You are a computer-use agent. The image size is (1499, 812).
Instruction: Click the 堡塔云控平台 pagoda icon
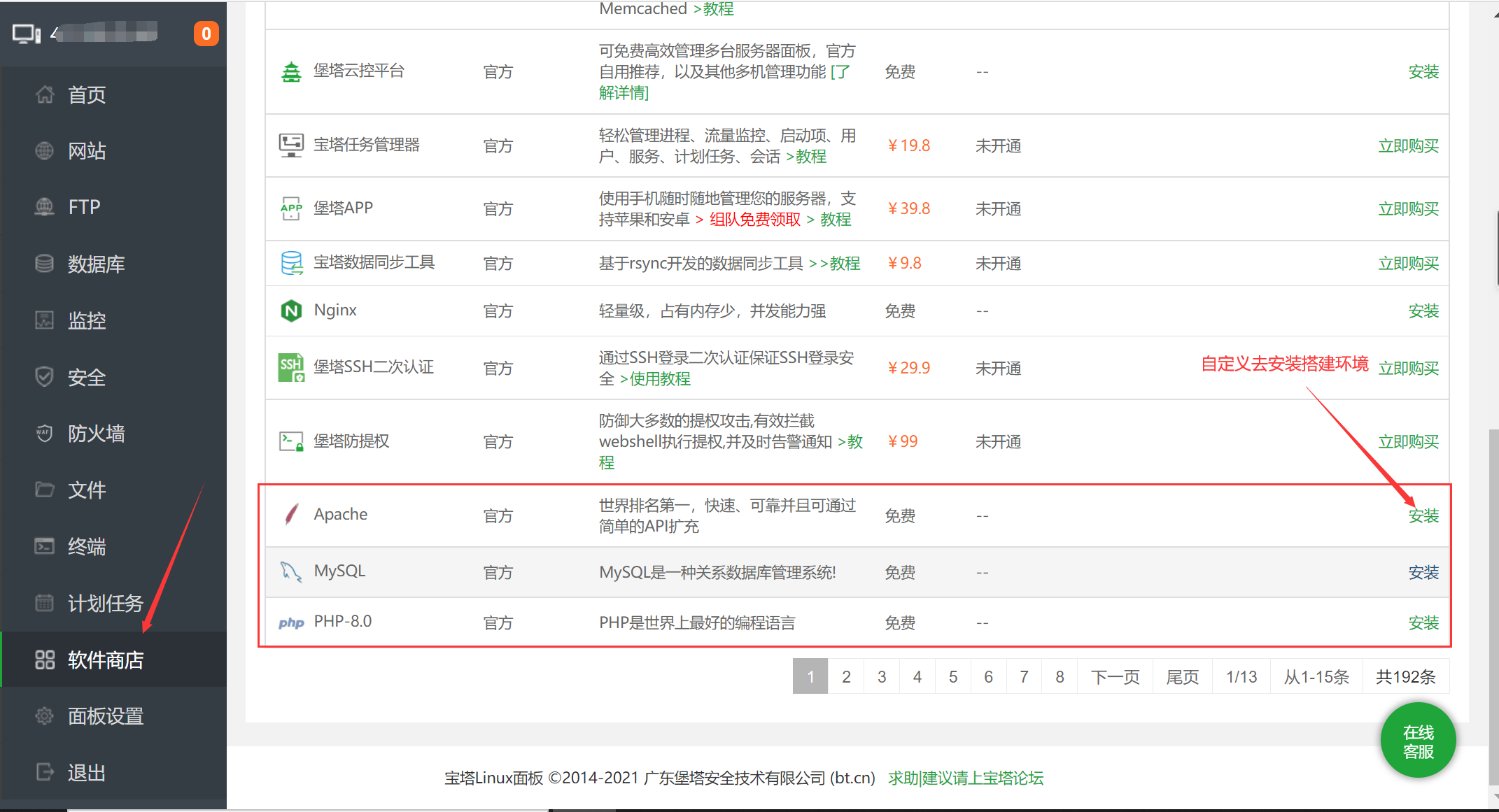(x=291, y=71)
